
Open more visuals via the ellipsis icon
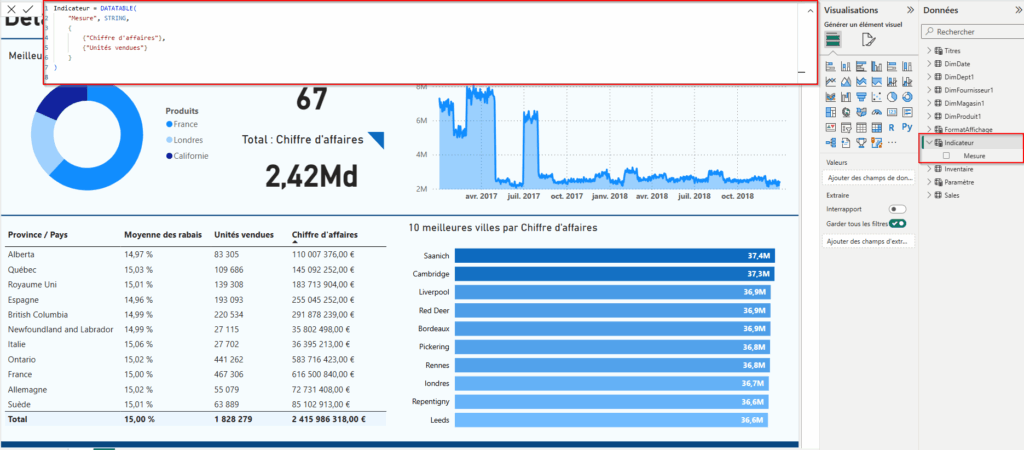click(x=890, y=142)
